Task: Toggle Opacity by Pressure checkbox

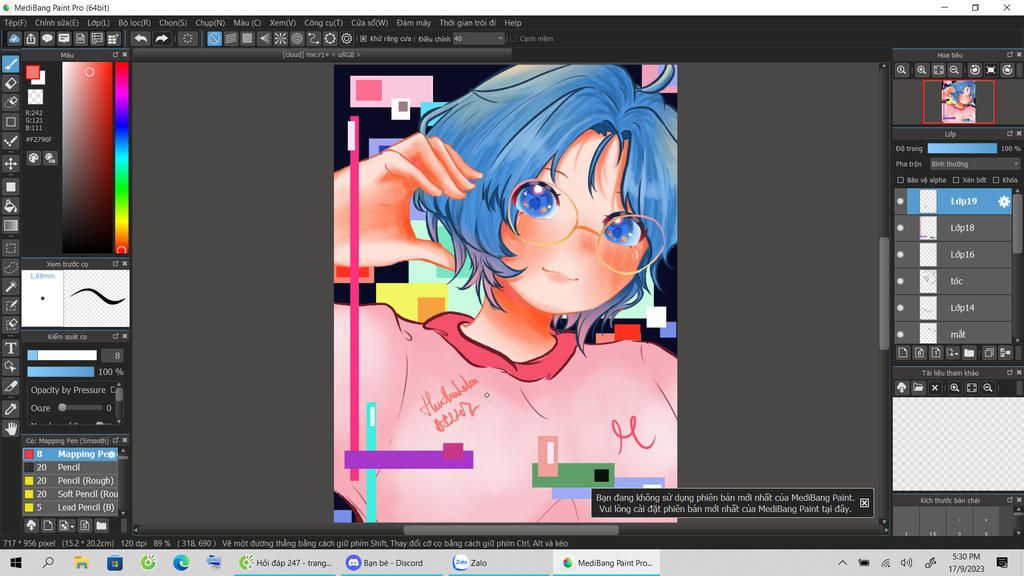Action: click(x=113, y=390)
